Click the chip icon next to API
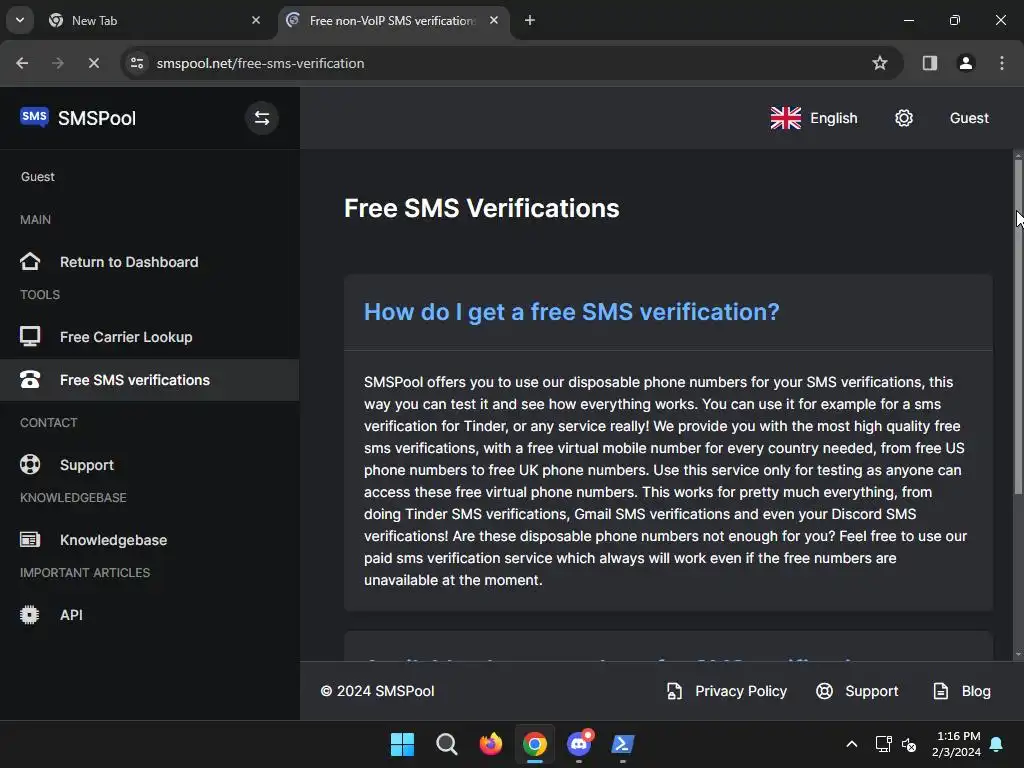Image resolution: width=1024 pixels, height=768 pixels. [x=29, y=615]
